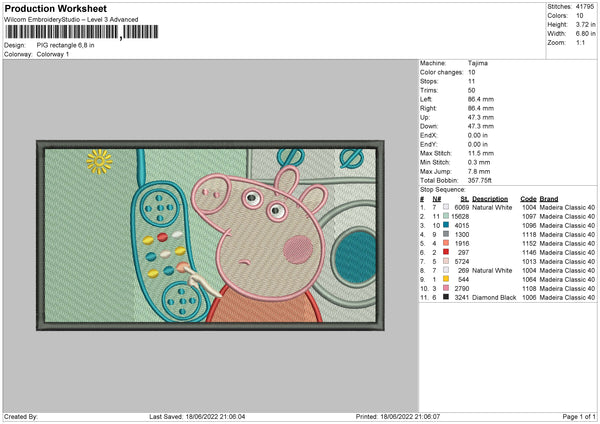The width and height of the screenshot is (600, 424).
Task: Click stitch count '15628' in stop 2
Action: 460,216
